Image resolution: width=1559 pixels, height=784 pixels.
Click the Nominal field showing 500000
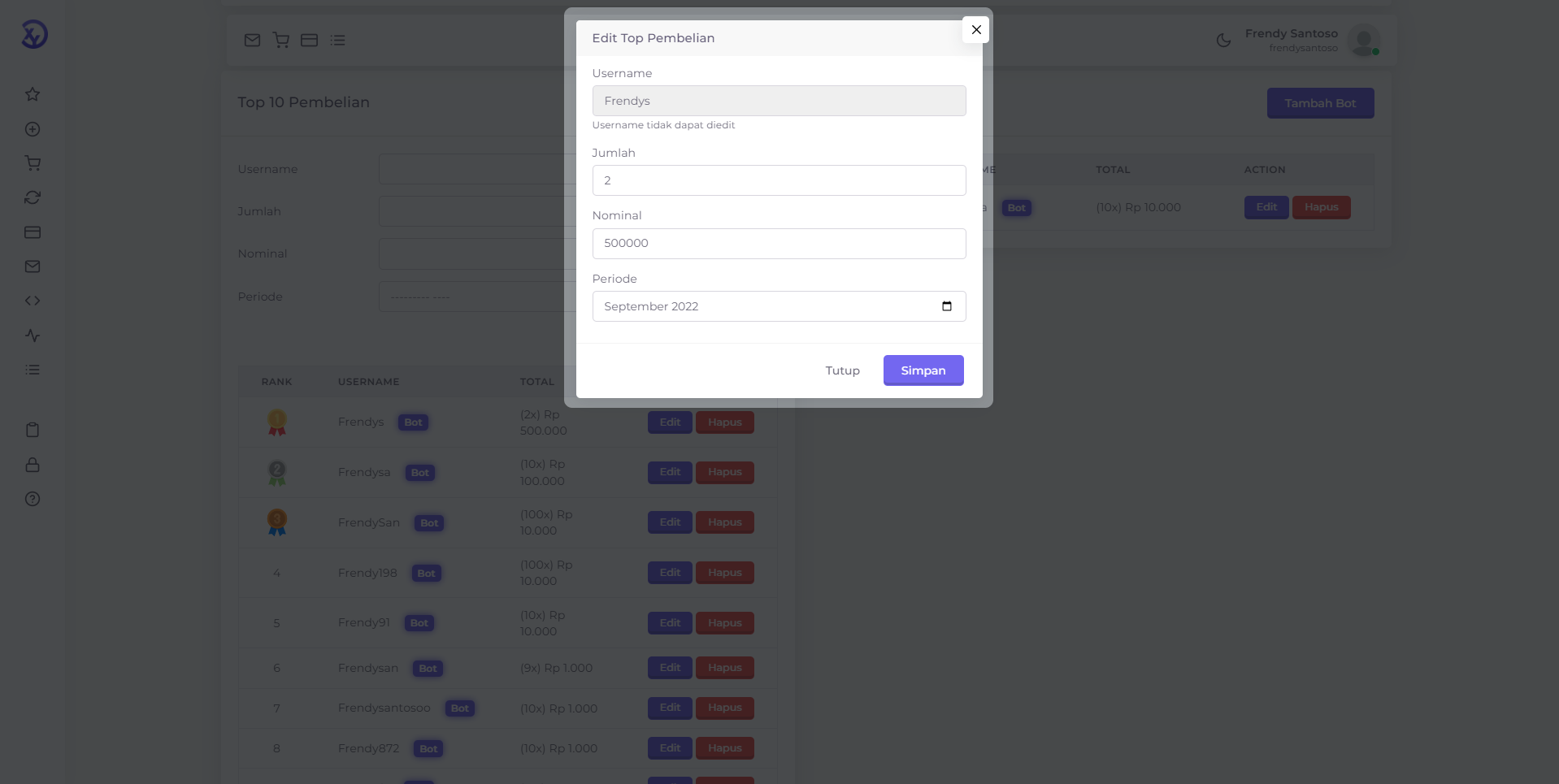point(779,243)
